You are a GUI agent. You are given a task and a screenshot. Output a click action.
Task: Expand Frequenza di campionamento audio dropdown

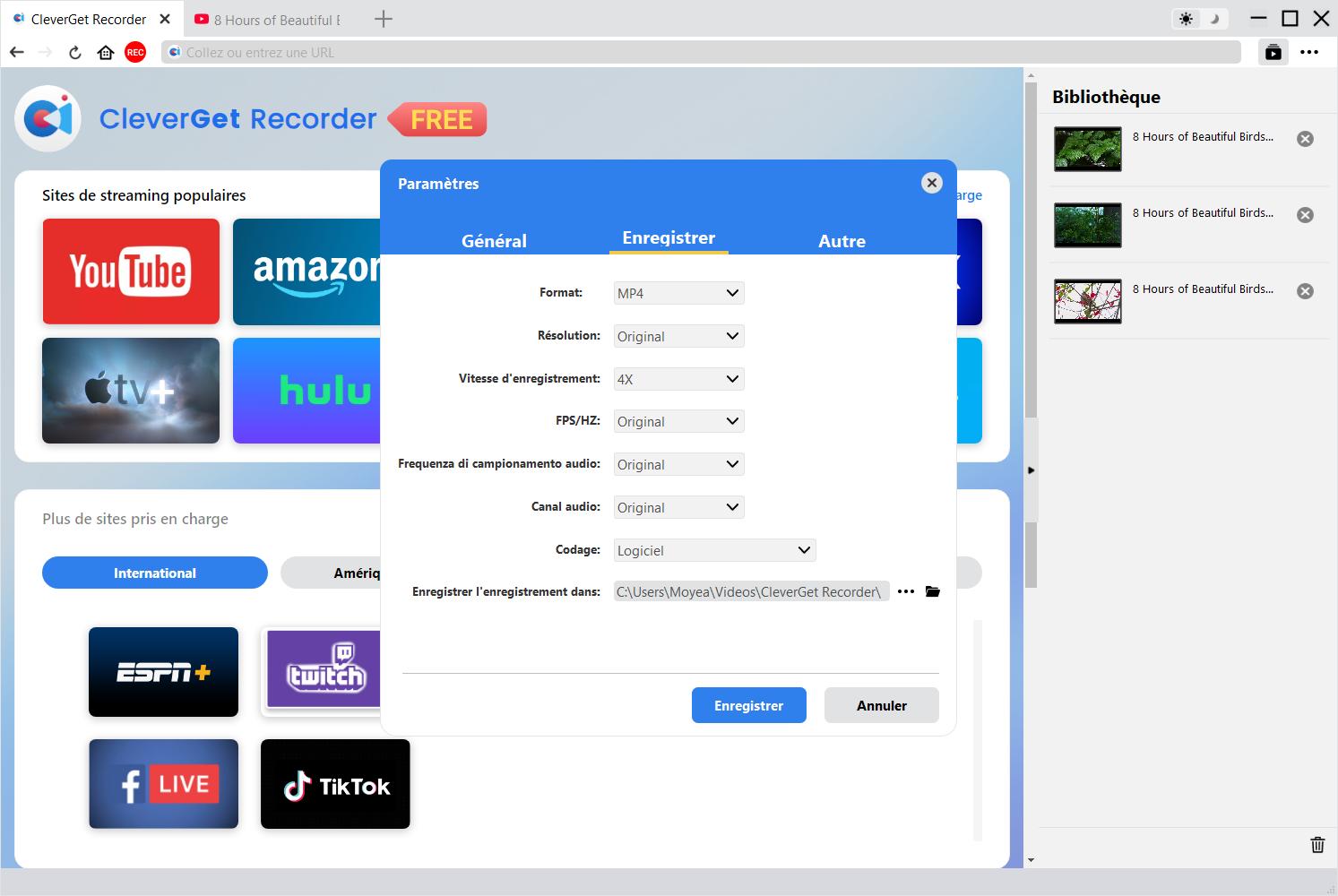pyautogui.click(x=678, y=464)
